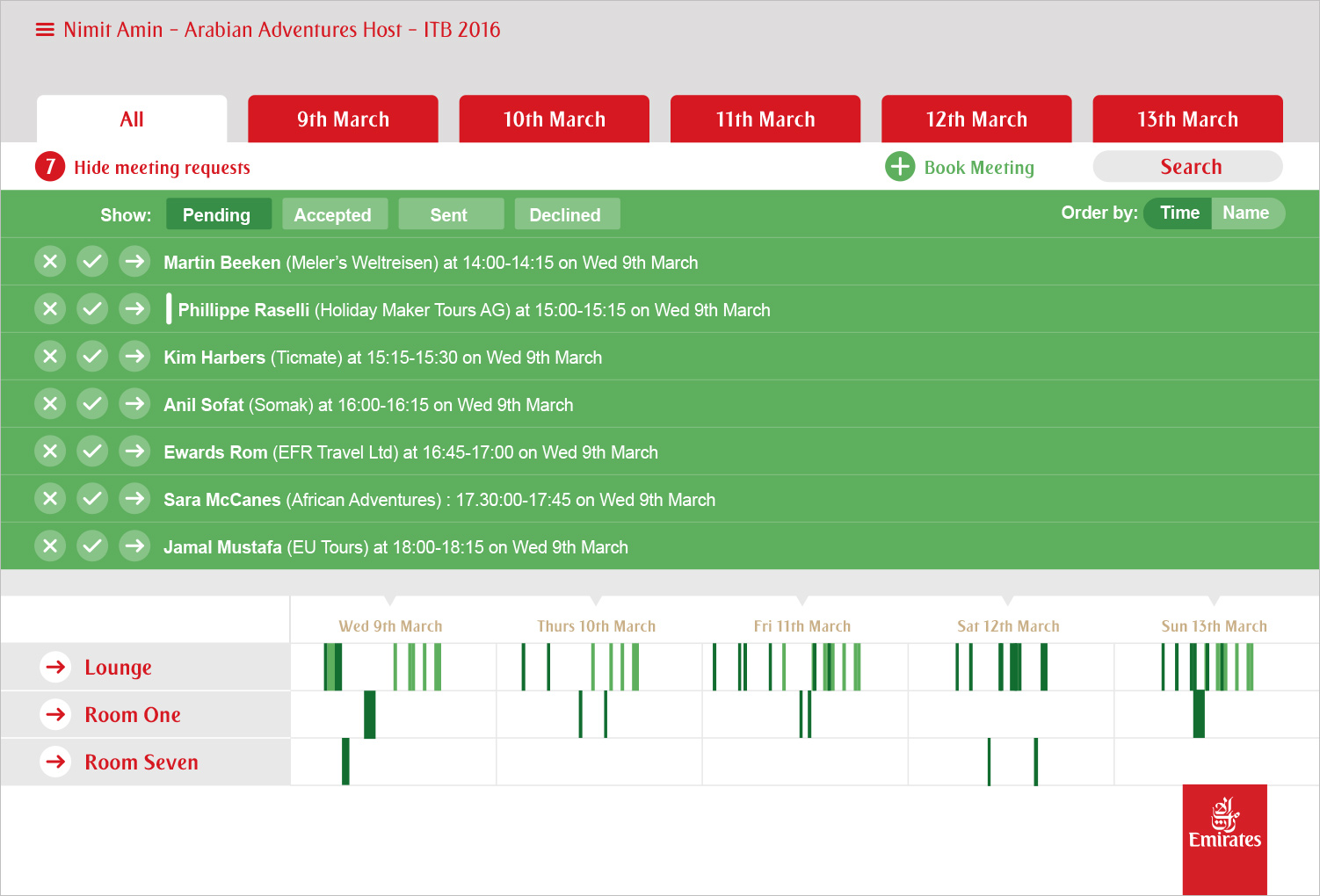Decline Martin Beeken's meeting request
Screen dimensions: 1320x896
click(50, 262)
